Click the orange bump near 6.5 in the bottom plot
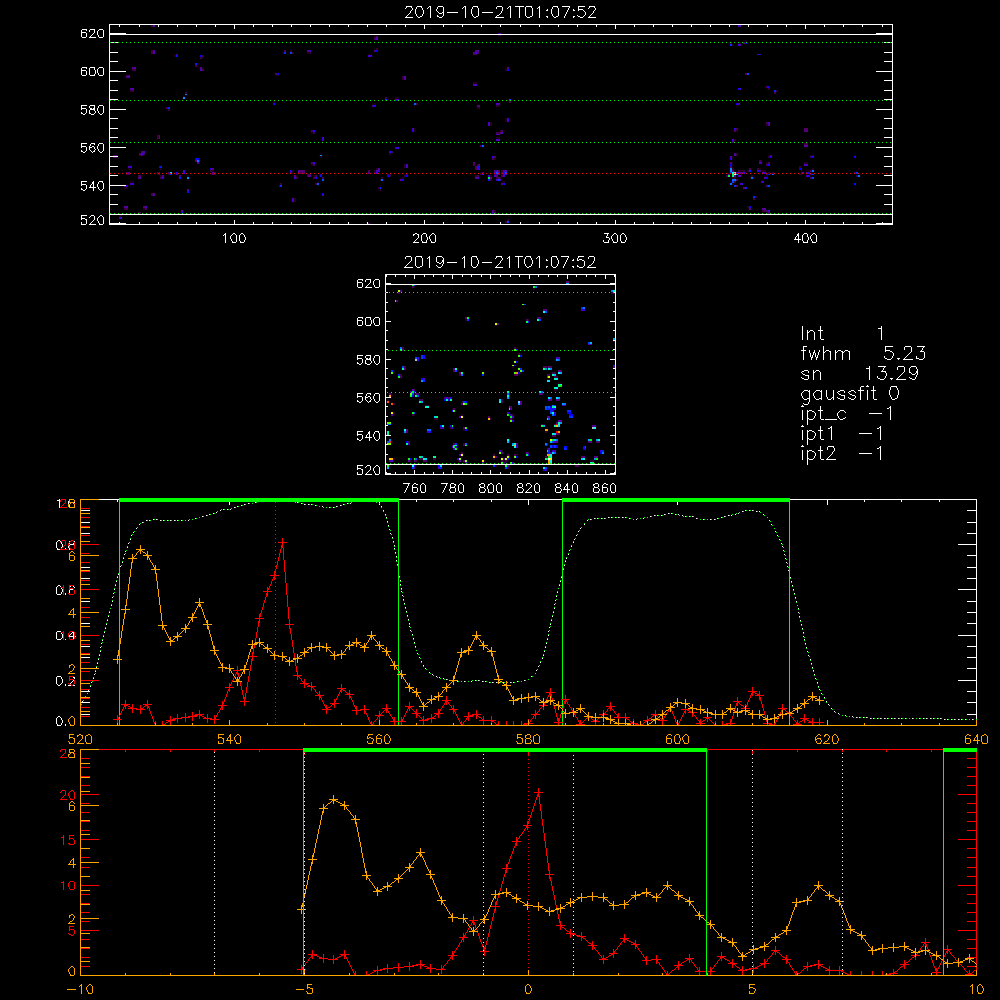The width and height of the screenshot is (1000, 1000). click(x=820, y=886)
